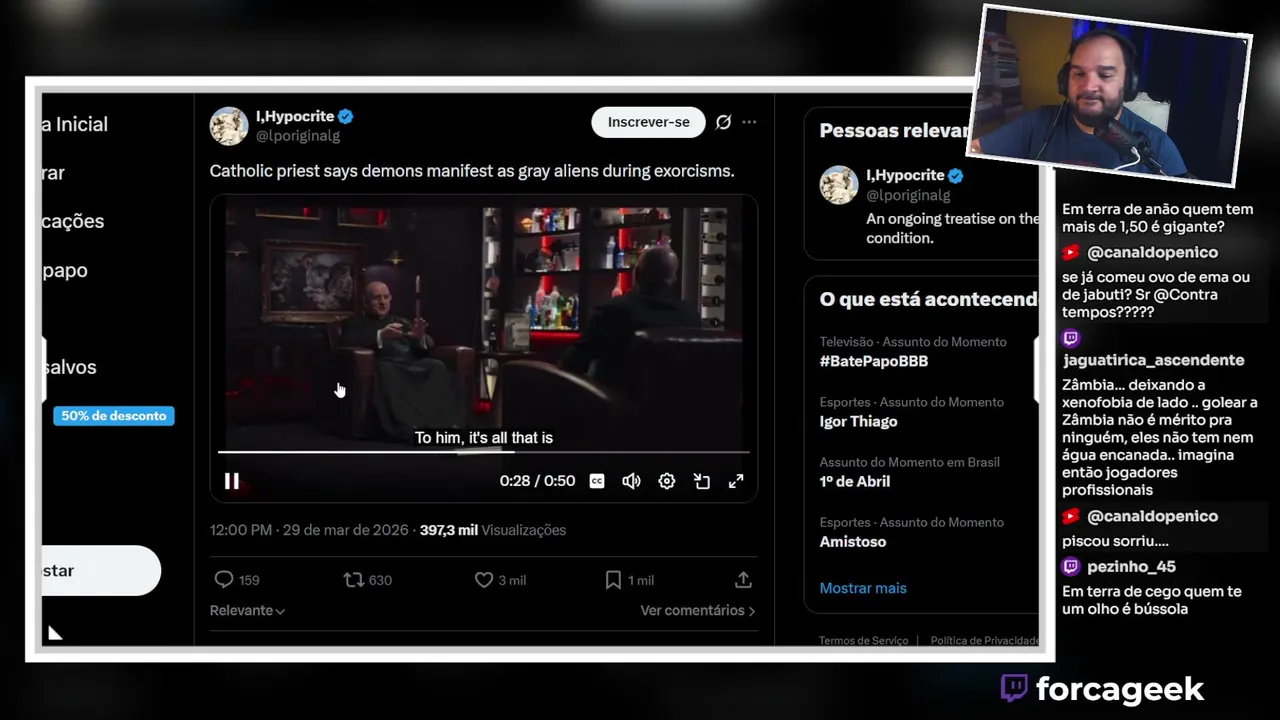Click the Inscrever-se button

point(648,122)
